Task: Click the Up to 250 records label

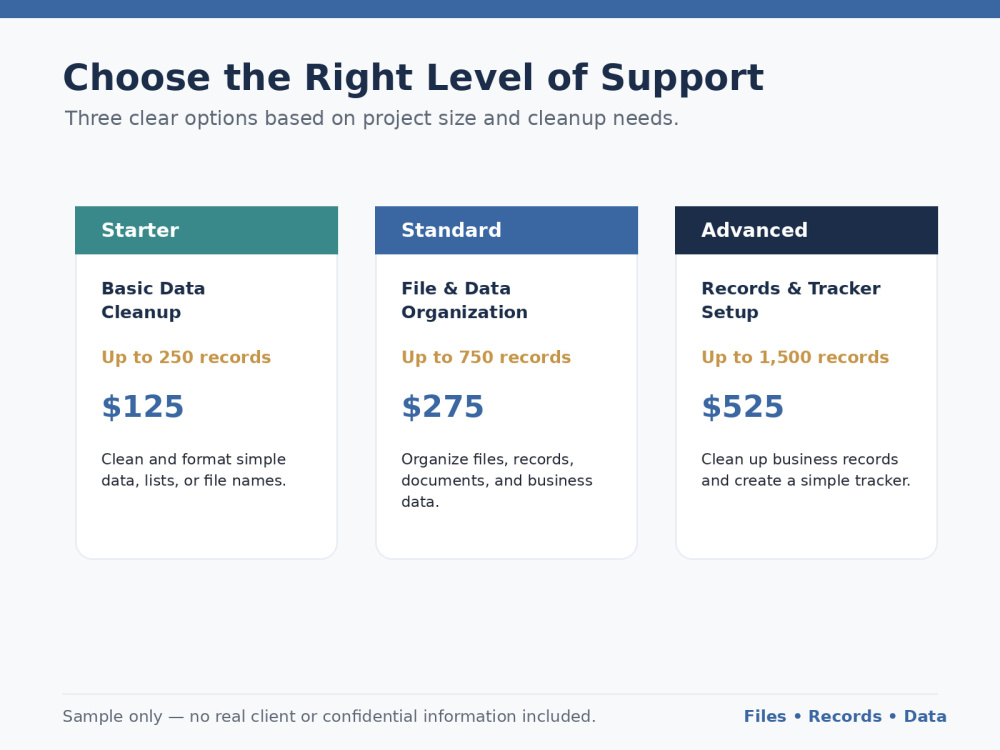Action: [186, 357]
